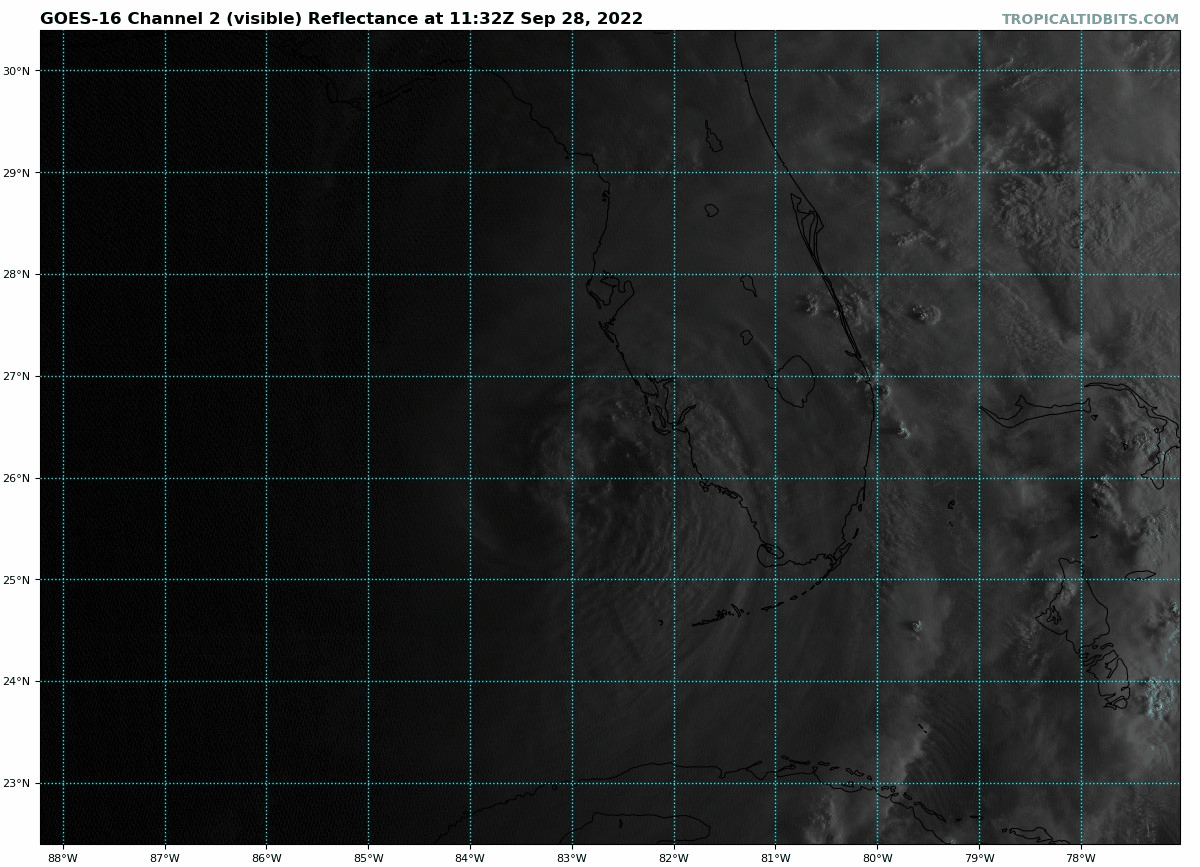Viewport: 1200px width, 867px height.
Task: Click the 28°N latitude label
Action: 16,275
